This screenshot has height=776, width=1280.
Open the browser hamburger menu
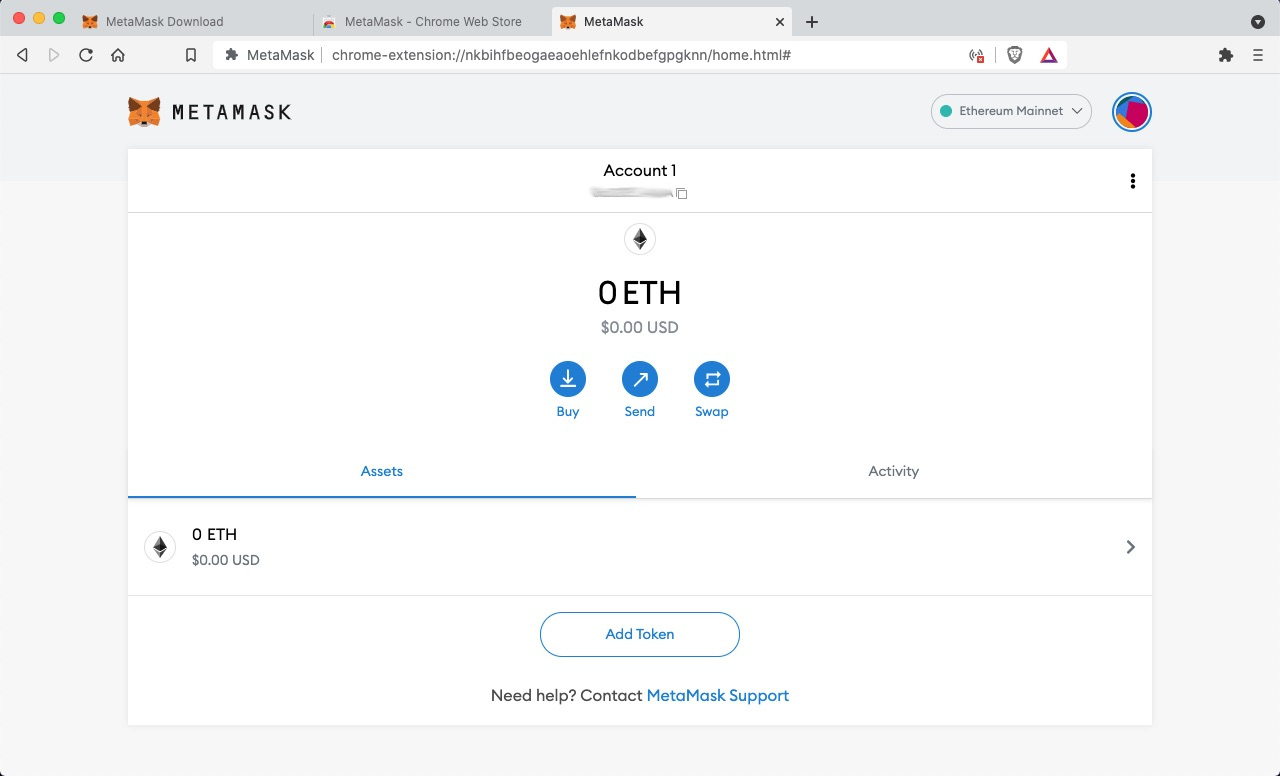coord(1258,55)
